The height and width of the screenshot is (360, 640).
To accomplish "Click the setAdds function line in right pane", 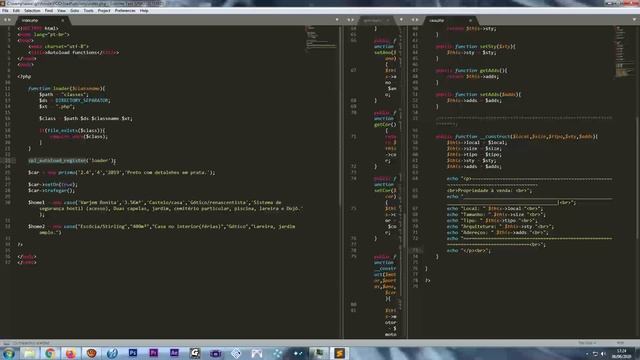I will click(x=478, y=94).
